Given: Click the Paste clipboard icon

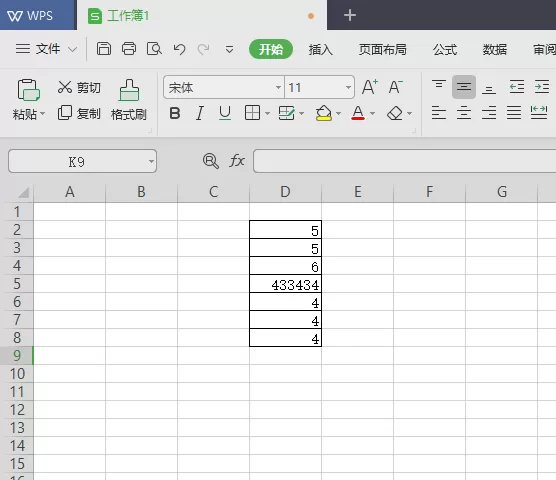Looking at the screenshot, I should point(28,90).
